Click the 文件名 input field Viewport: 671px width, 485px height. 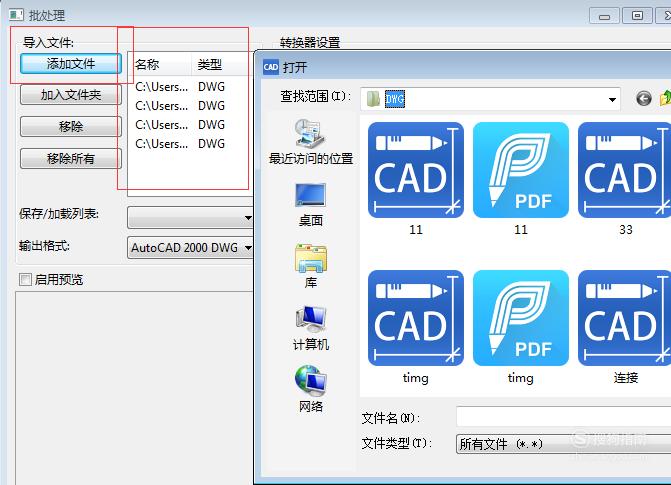[x=564, y=417]
